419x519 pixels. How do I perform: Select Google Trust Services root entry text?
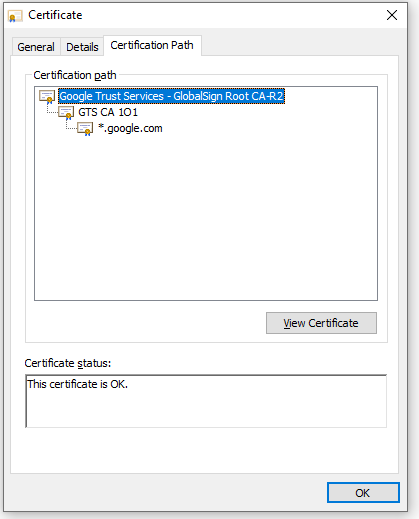(171, 96)
